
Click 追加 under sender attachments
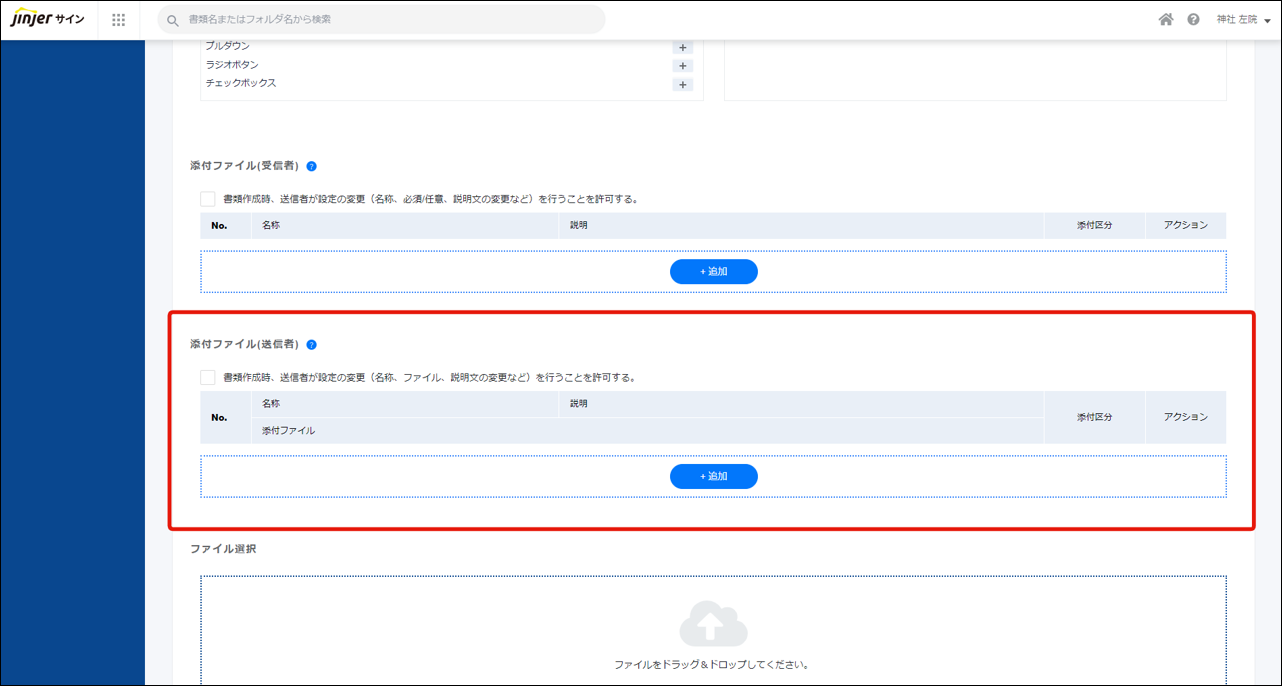713,477
